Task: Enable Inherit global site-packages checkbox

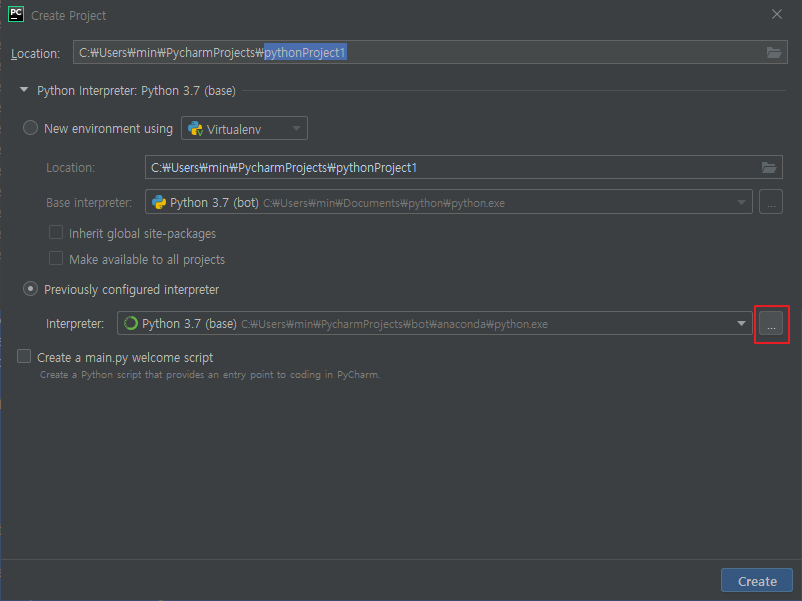Action: [56, 232]
